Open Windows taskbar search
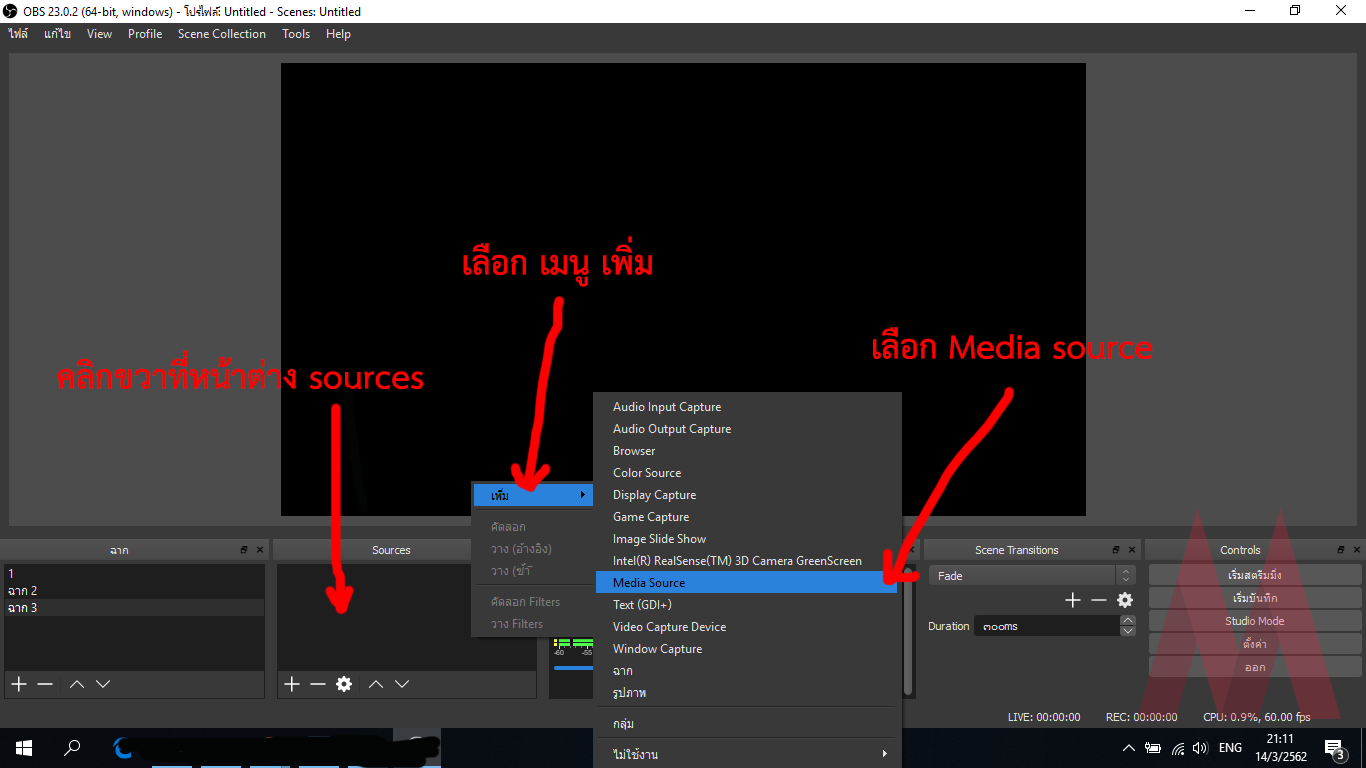The width and height of the screenshot is (1366, 768). [x=72, y=748]
